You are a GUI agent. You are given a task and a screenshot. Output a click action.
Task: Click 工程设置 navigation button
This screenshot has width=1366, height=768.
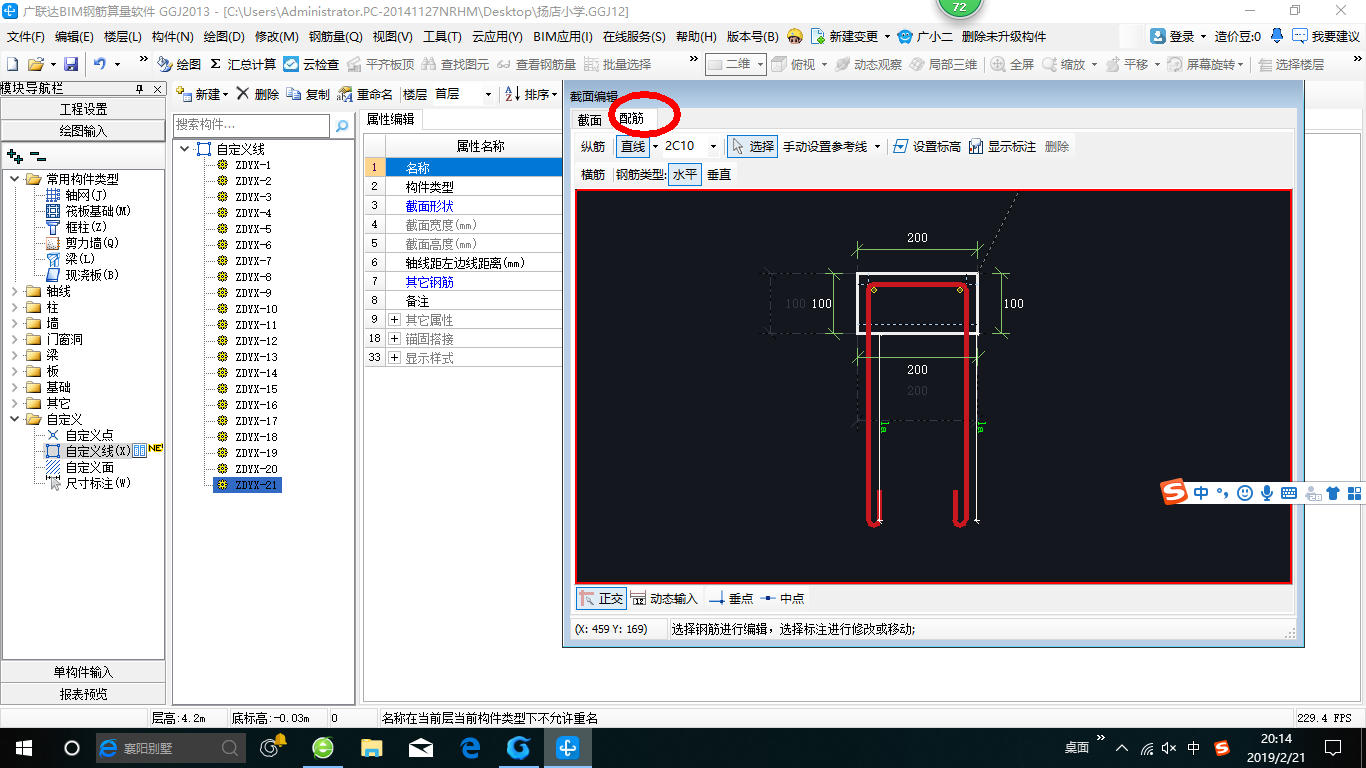point(84,109)
